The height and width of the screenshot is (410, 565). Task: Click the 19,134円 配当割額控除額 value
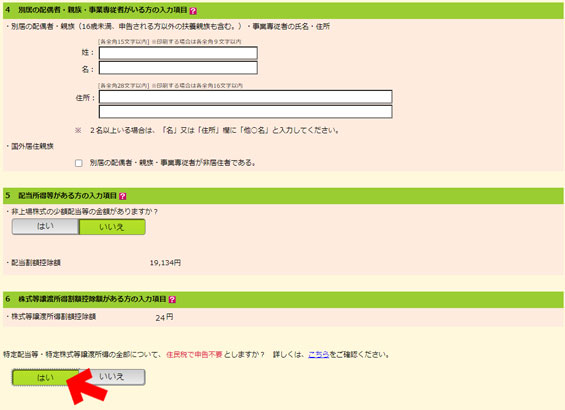pos(165,263)
